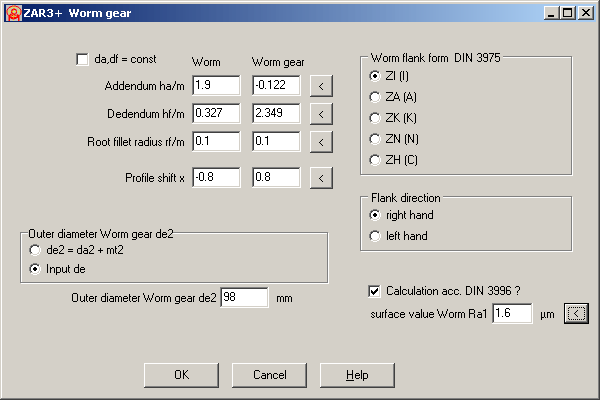Open Help for worm gear dialog
The image size is (600, 400).
(x=357, y=374)
